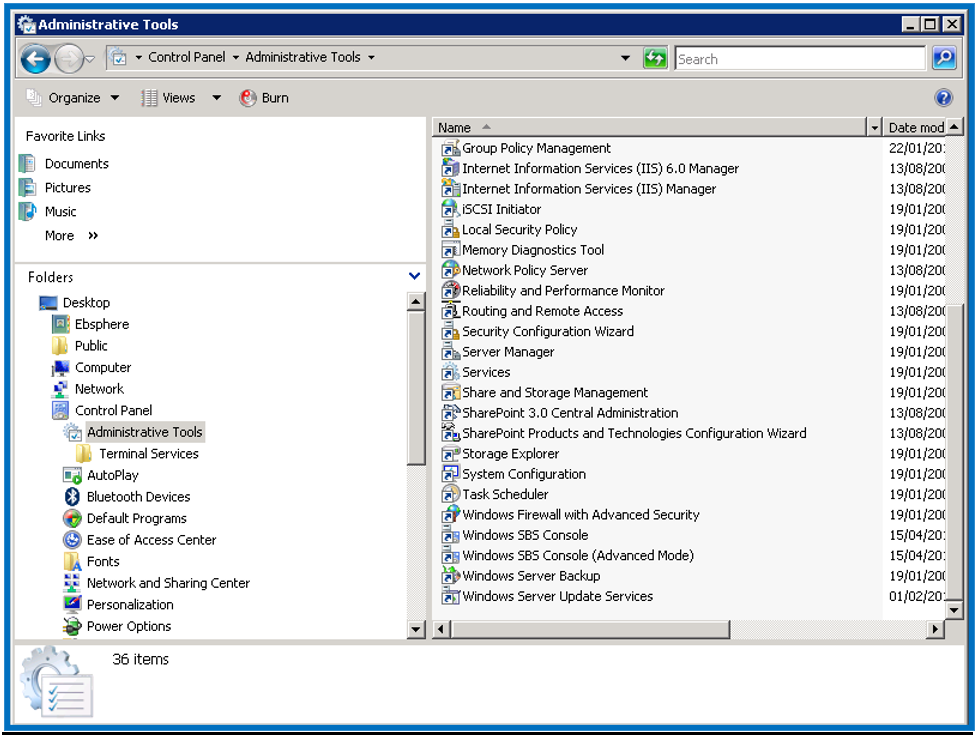Select the Windows Server Backup icon
Image resolution: width=980 pixels, height=737 pixels.
[x=450, y=576]
